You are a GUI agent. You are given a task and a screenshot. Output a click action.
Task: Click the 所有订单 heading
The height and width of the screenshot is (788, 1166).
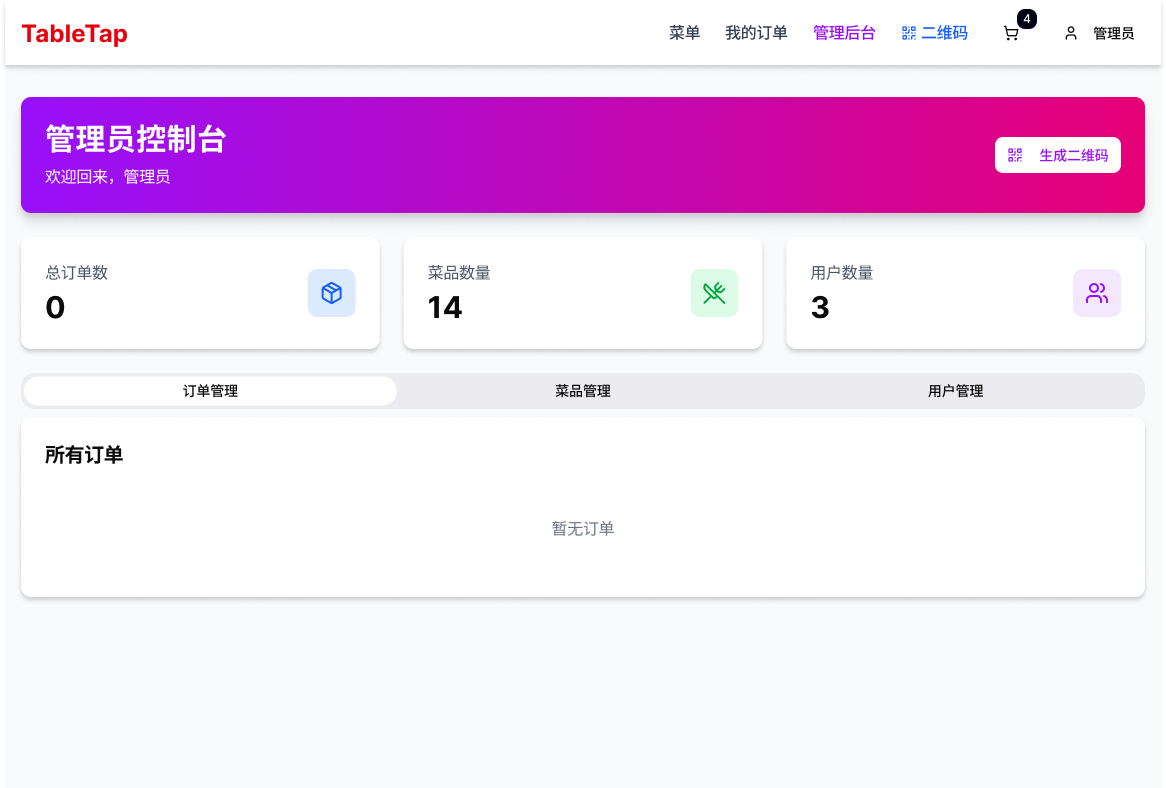point(84,455)
